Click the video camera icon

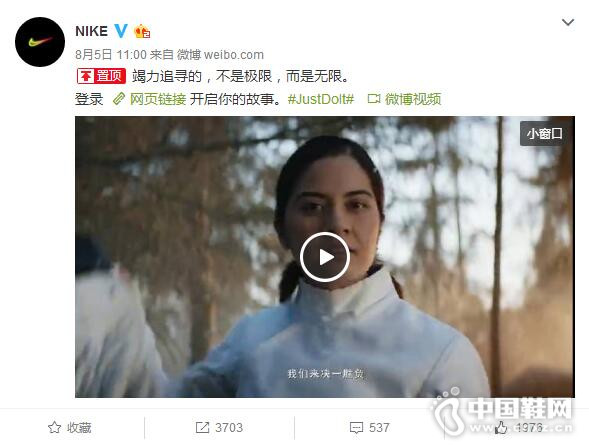pyautogui.click(x=374, y=99)
